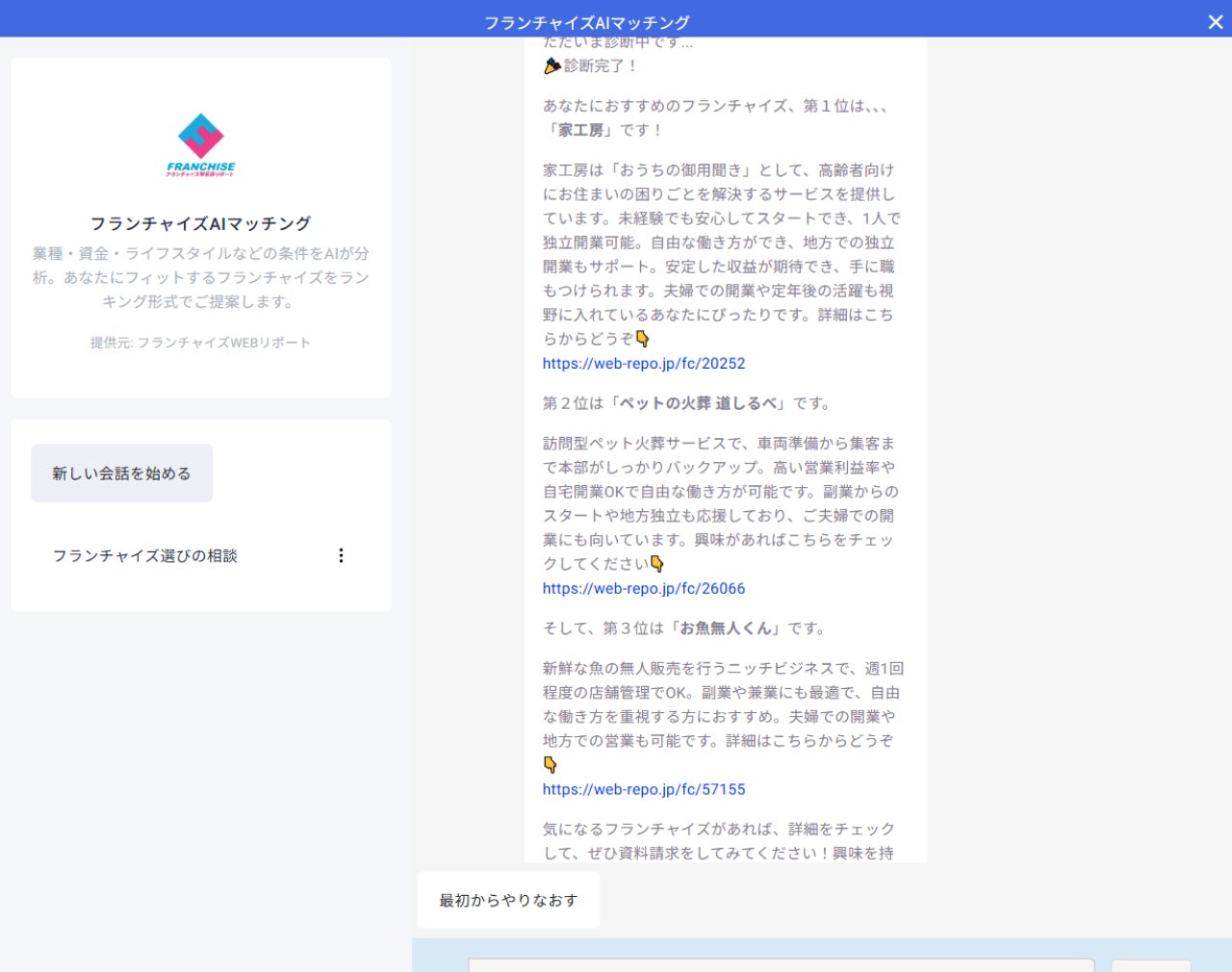Screen dimensions: 1232x972
Task: Click the header title フランチャイズAIマッチング
Action: (587, 22)
